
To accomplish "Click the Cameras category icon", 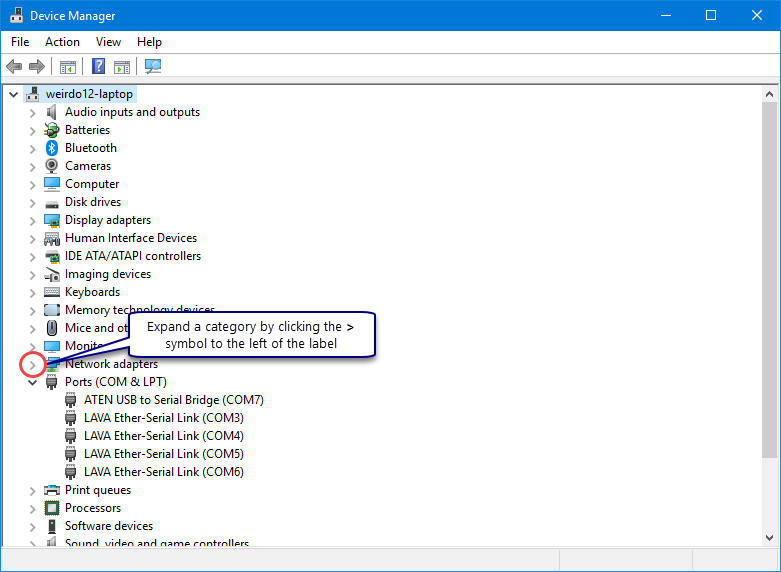I will 52,166.
